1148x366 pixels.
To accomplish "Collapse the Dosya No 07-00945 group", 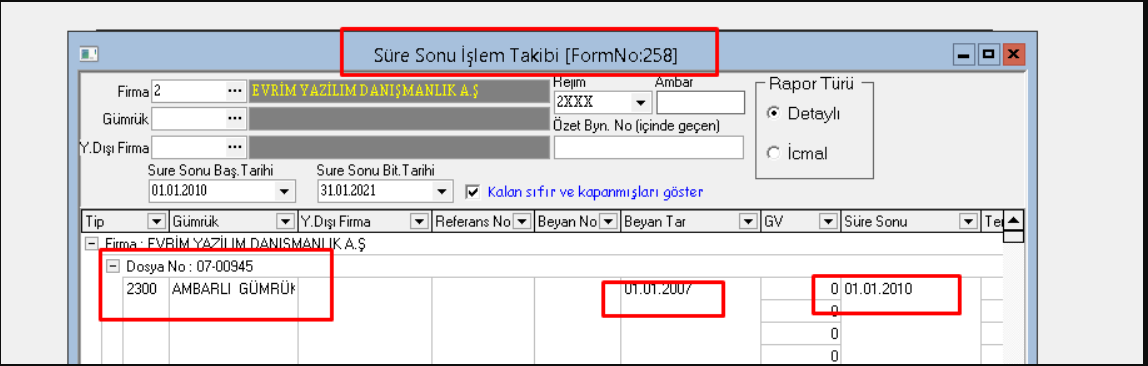I will pyautogui.click(x=112, y=266).
